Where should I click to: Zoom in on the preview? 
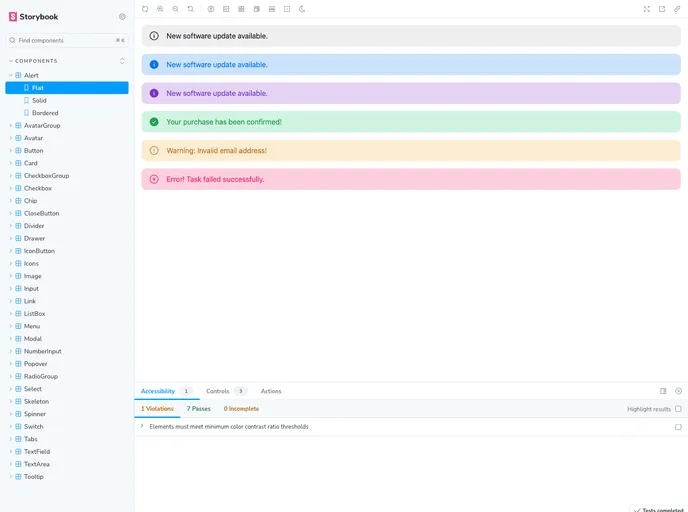point(160,9)
